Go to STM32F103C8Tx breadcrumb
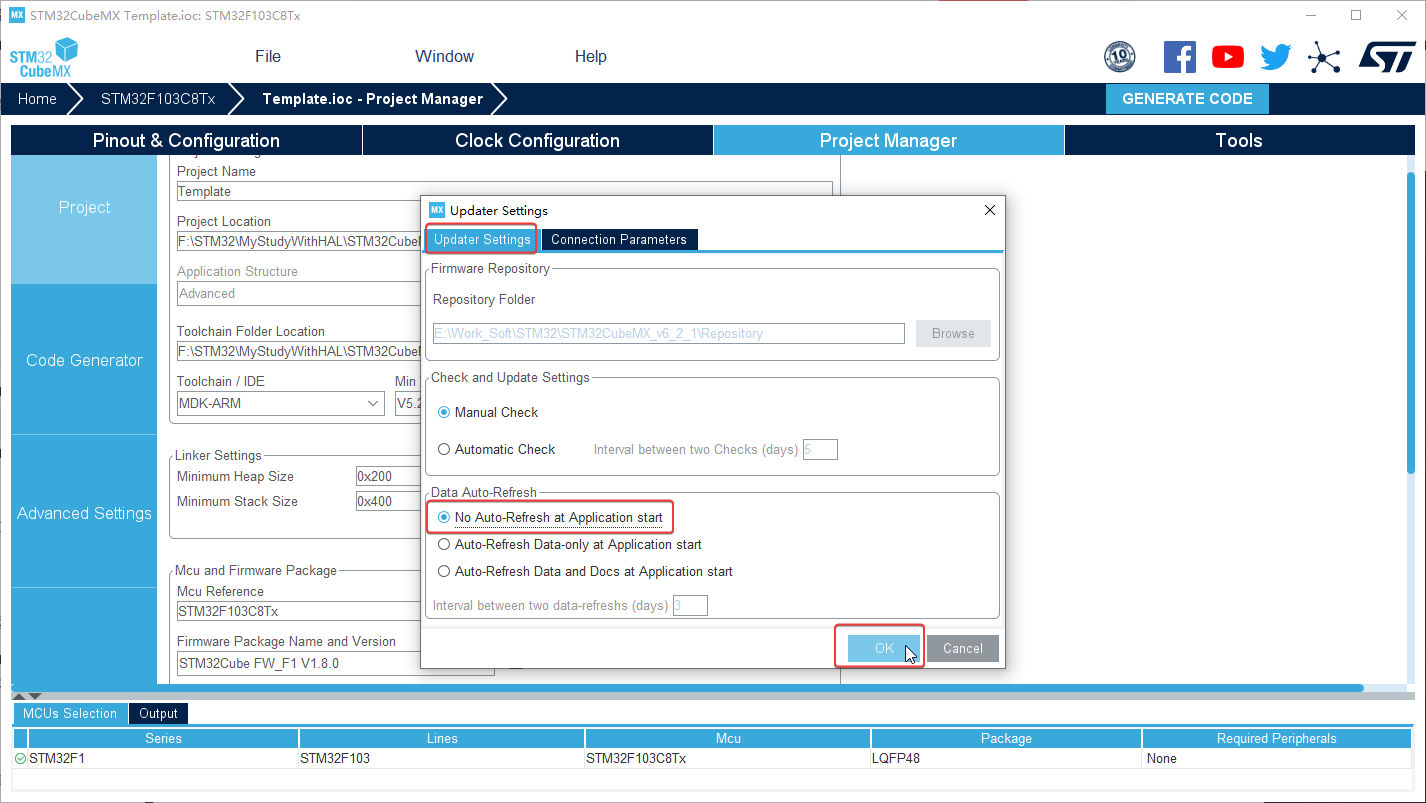This screenshot has width=1426, height=803. click(x=158, y=99)
